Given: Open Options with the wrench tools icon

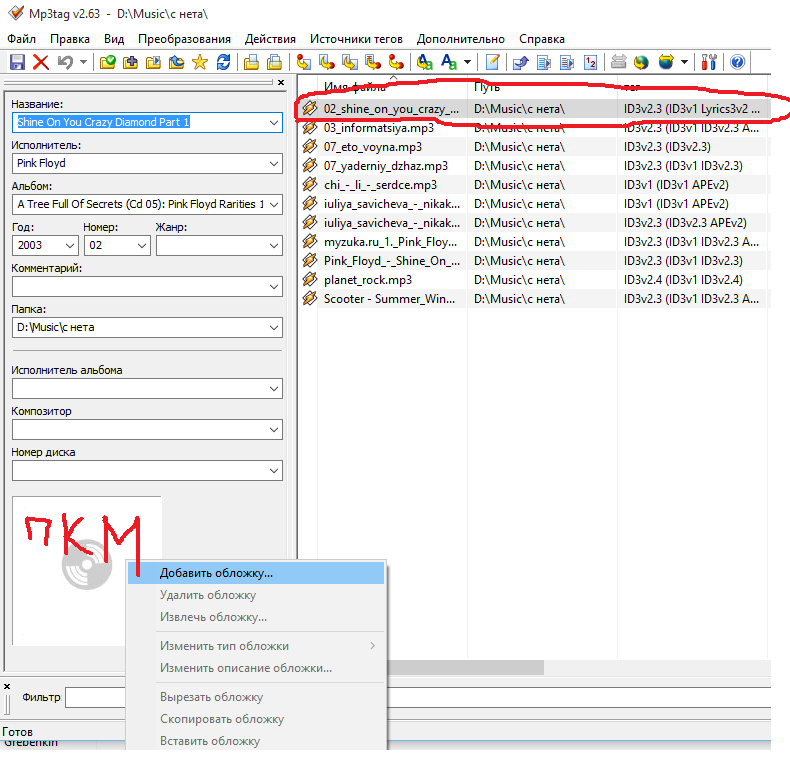Looking at the screenshot, I should click(x=709, y=62).
